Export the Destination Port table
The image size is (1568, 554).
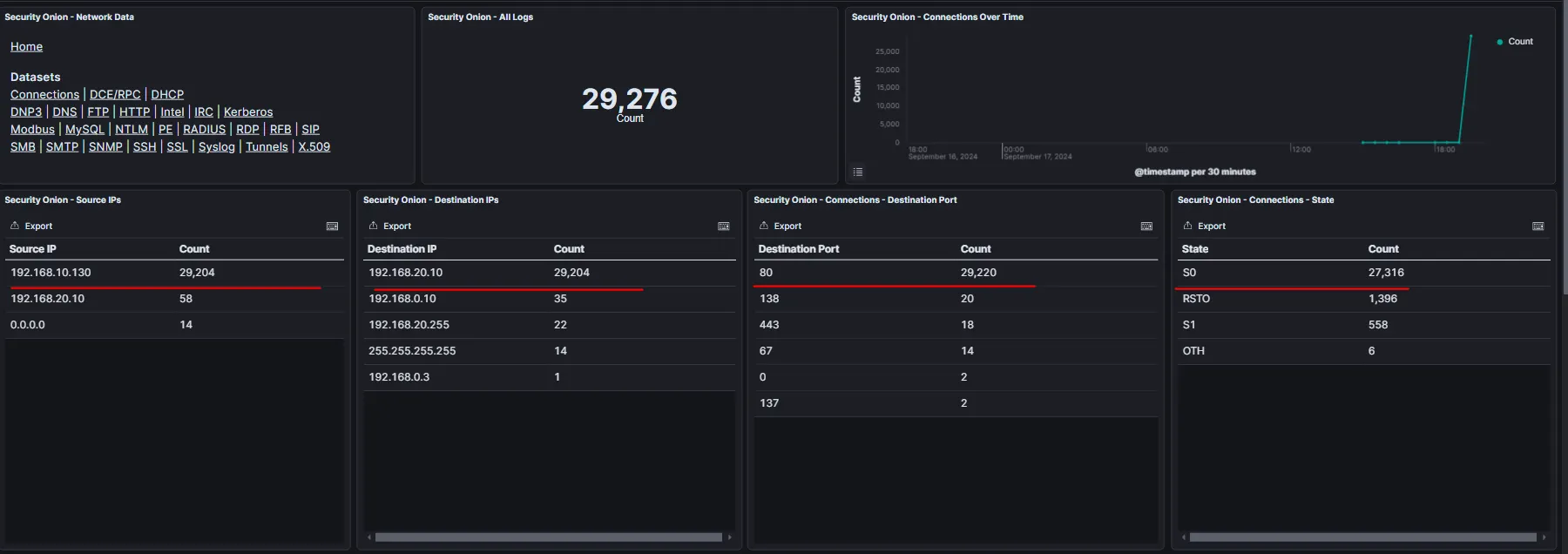click(x=781, y=226)
